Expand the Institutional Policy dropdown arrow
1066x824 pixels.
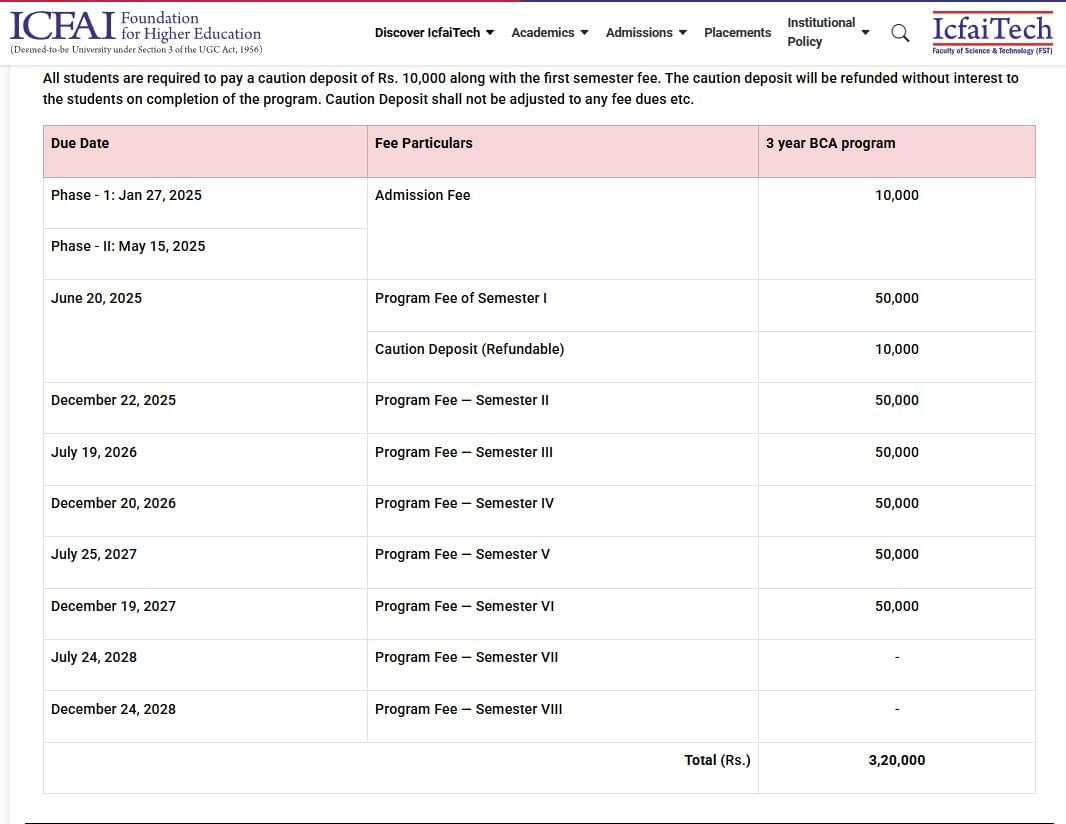pyautogui.click(x=866, y=33)
